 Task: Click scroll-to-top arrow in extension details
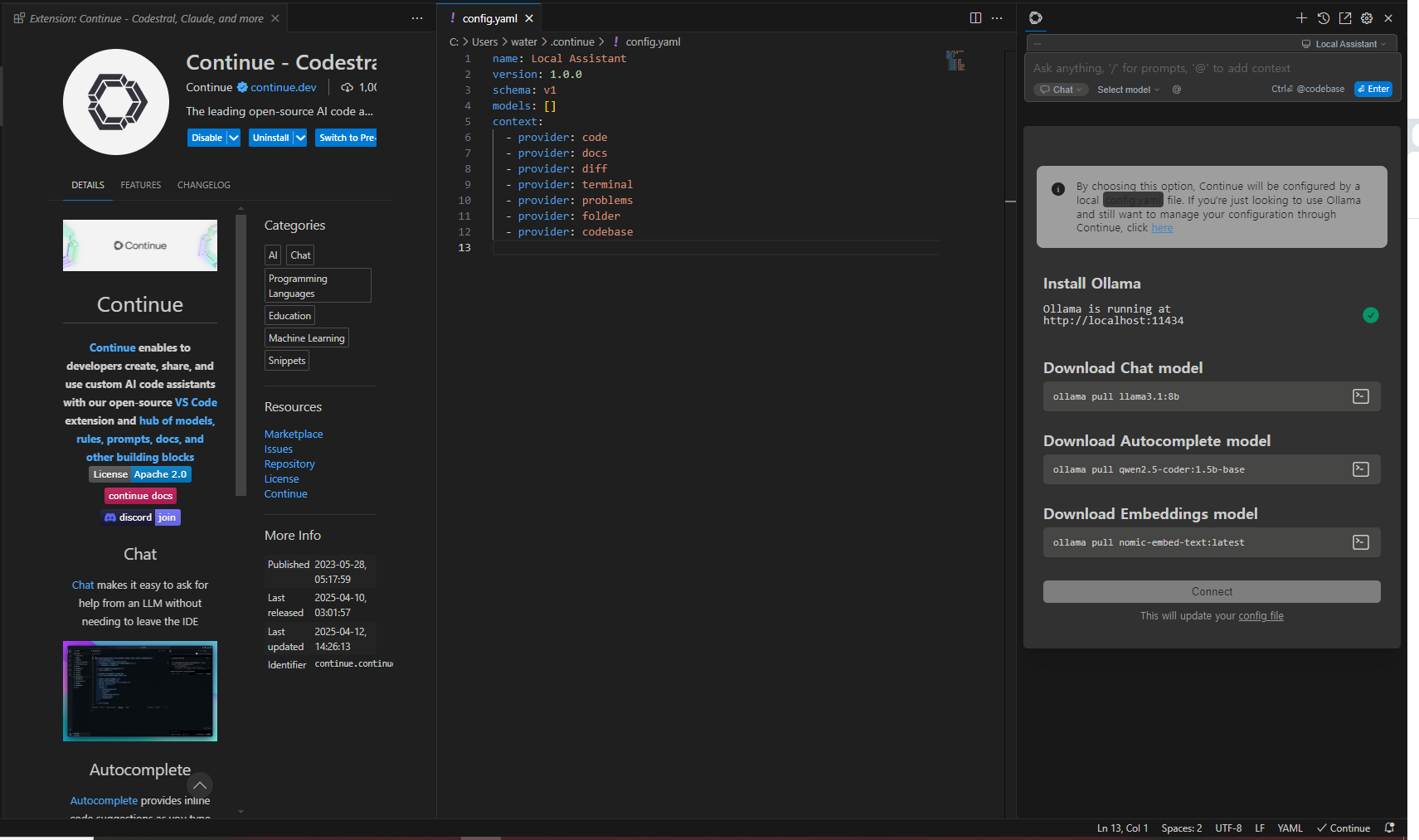coord(200,785)
